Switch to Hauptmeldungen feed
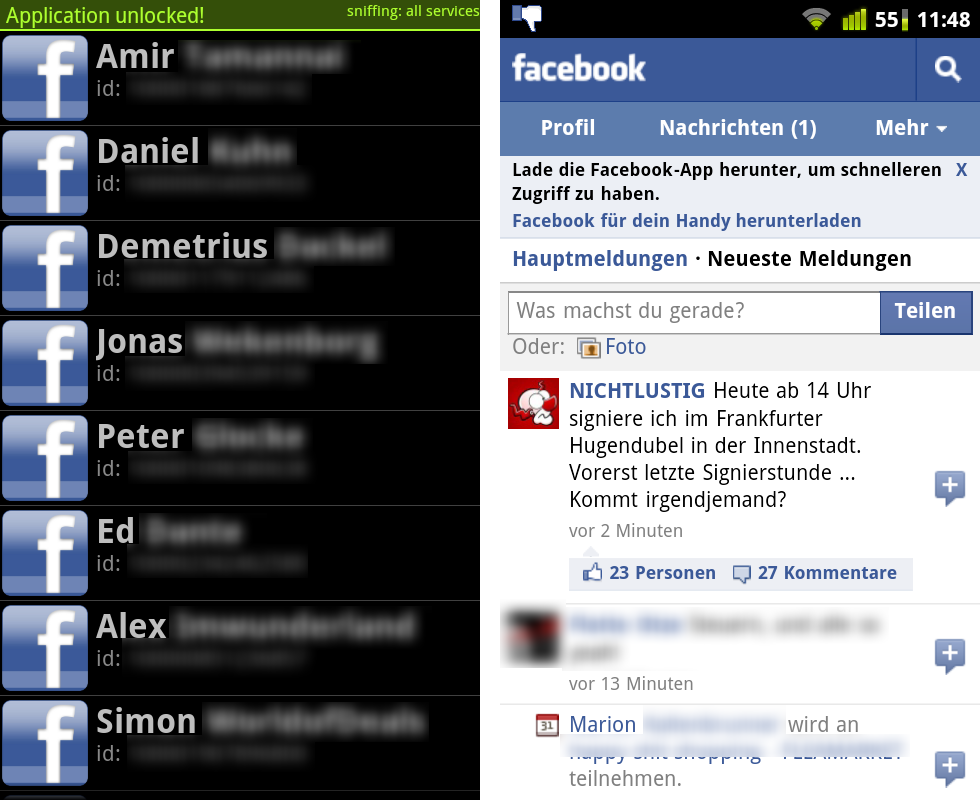The image size is (980, 800). pyautogui.click(x=599, y=259)
